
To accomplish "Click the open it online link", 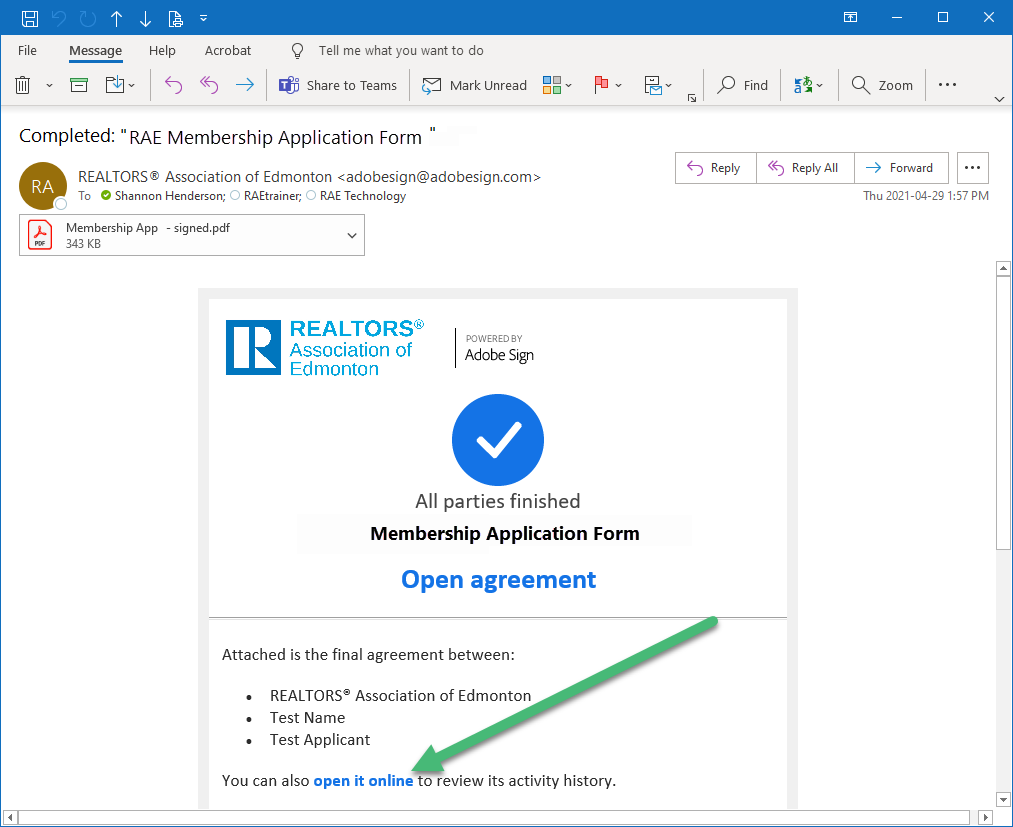I will pyautogui.click(x=363, y=780).
